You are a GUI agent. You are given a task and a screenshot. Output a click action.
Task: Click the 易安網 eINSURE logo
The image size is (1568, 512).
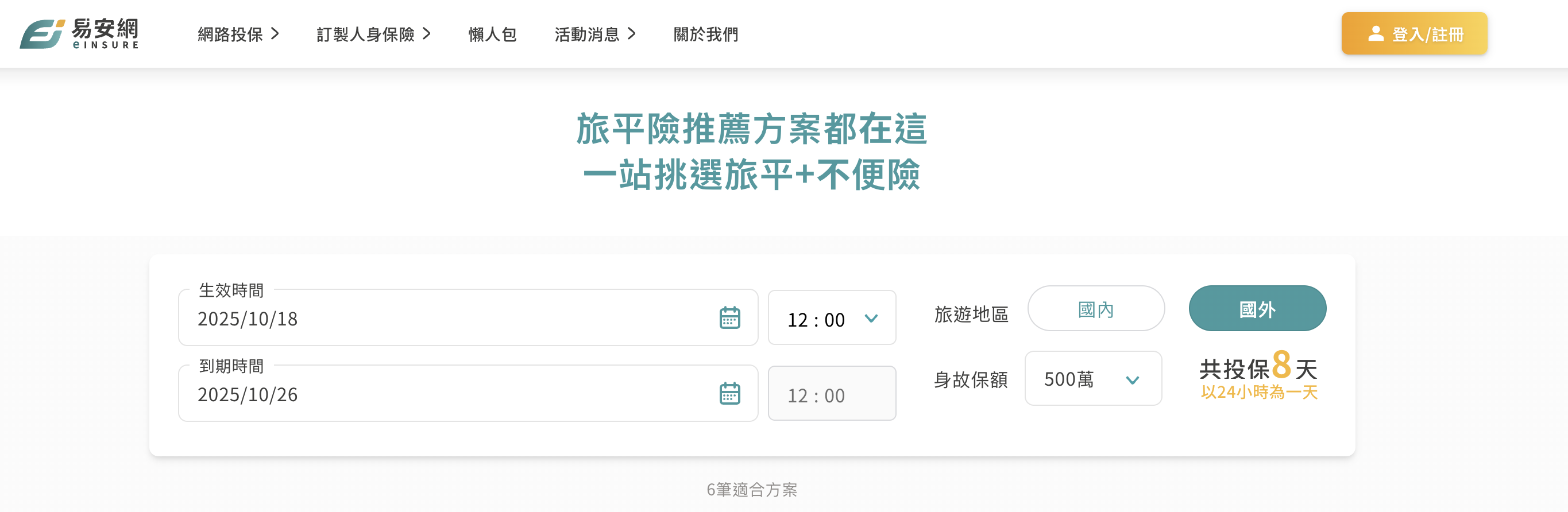point(79,33)
